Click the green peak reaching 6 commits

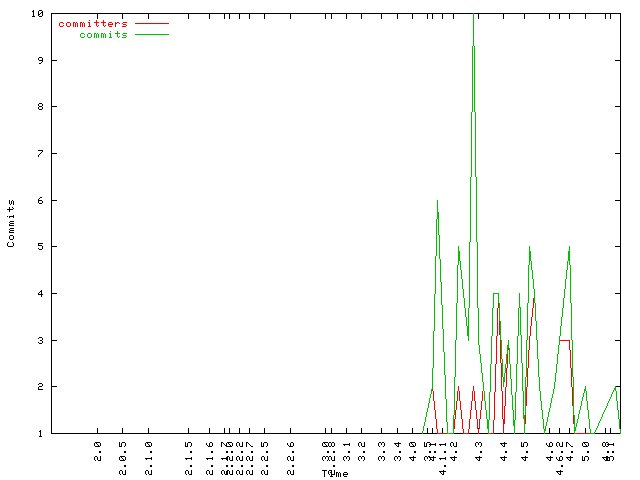pos(437,202)
